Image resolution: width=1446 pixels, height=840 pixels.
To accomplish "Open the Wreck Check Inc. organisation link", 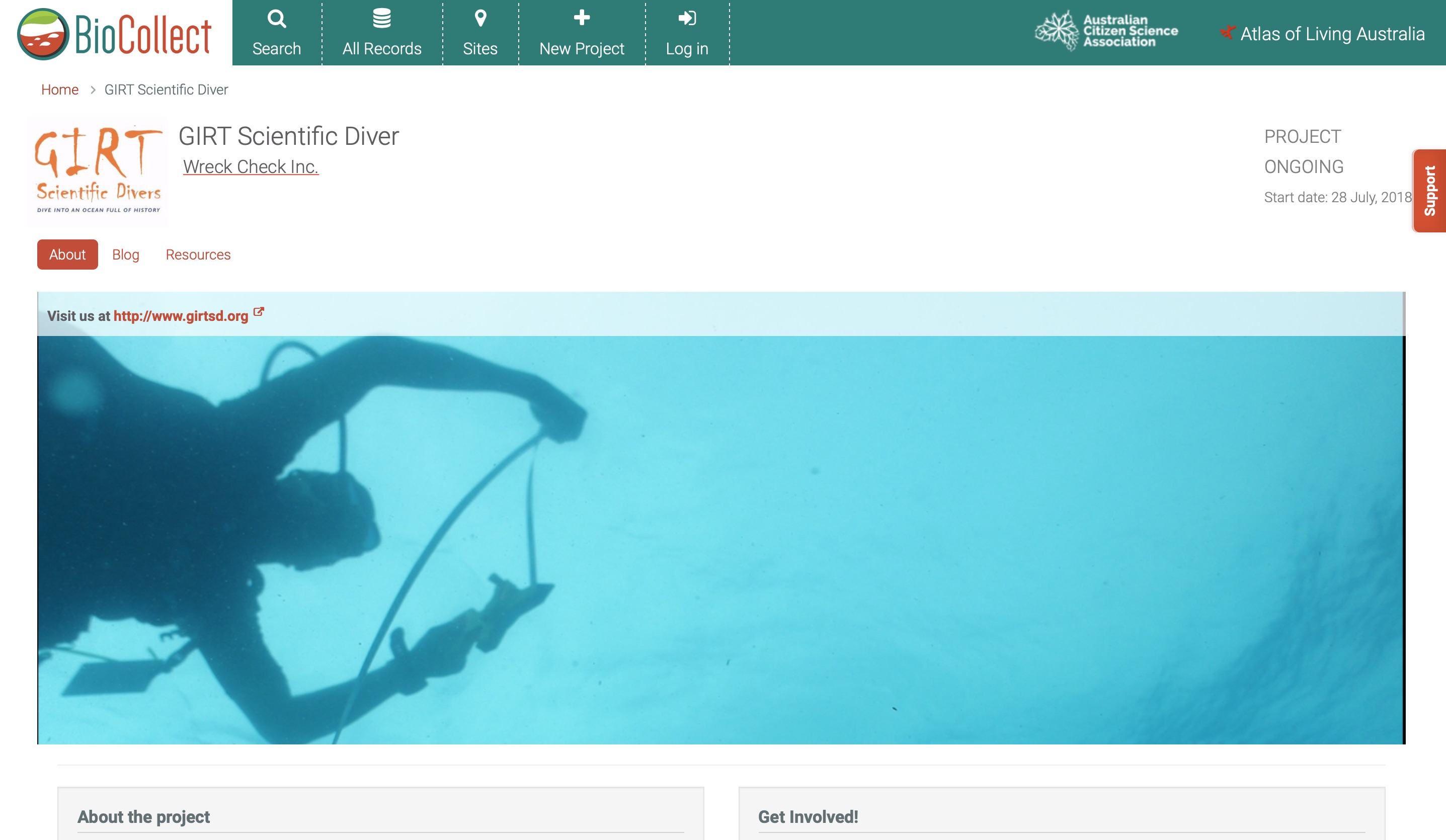I will click(250, 166).
